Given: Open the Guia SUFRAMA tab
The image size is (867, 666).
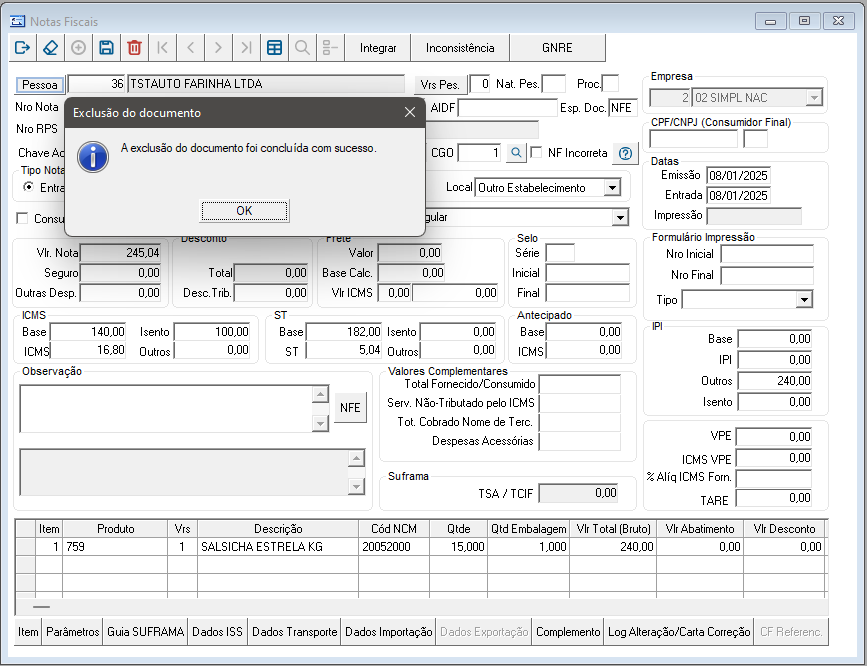Looking at the screenshot, I should [x=145, y=632].
